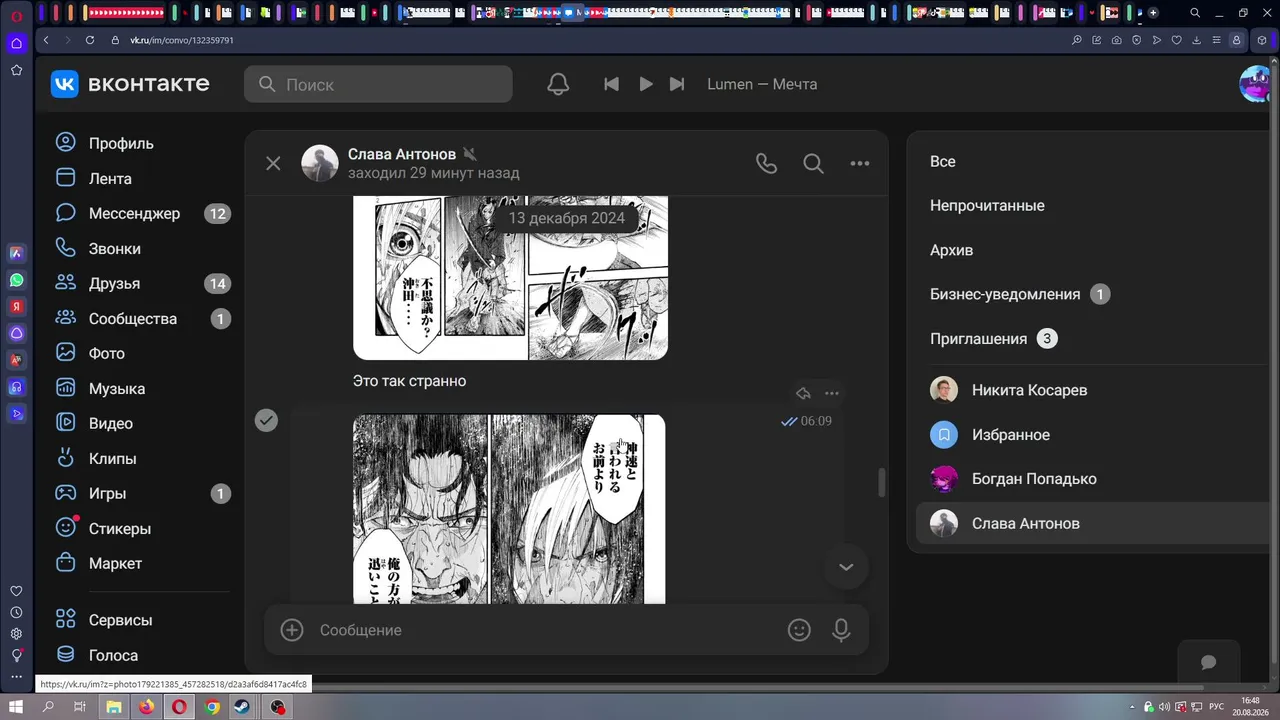1280x720 pixels.
Task: Select the message with the checkmark circle
Action: click(266, 421)
